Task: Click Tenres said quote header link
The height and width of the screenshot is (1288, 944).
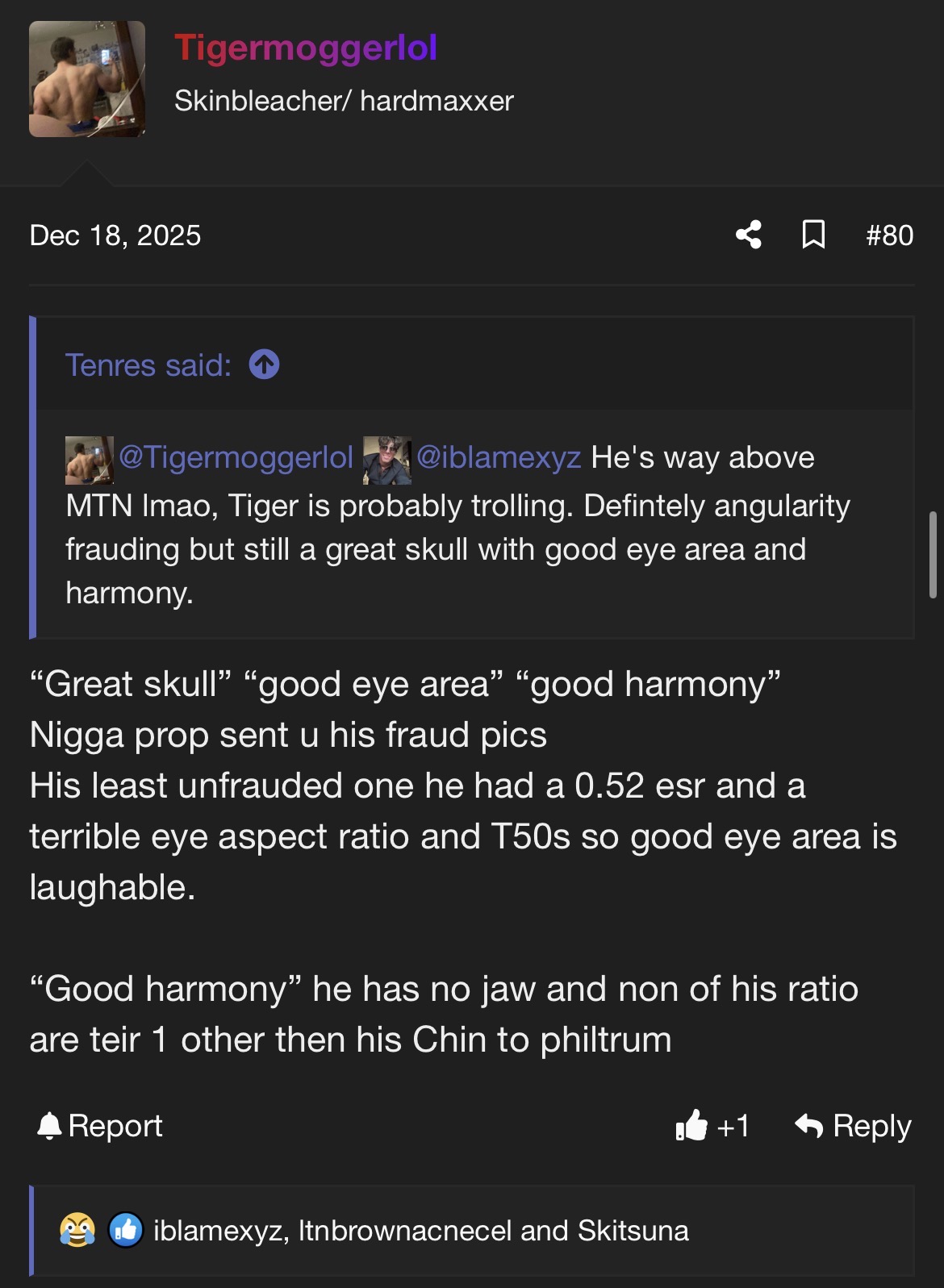Action: [x=148, y=365]
